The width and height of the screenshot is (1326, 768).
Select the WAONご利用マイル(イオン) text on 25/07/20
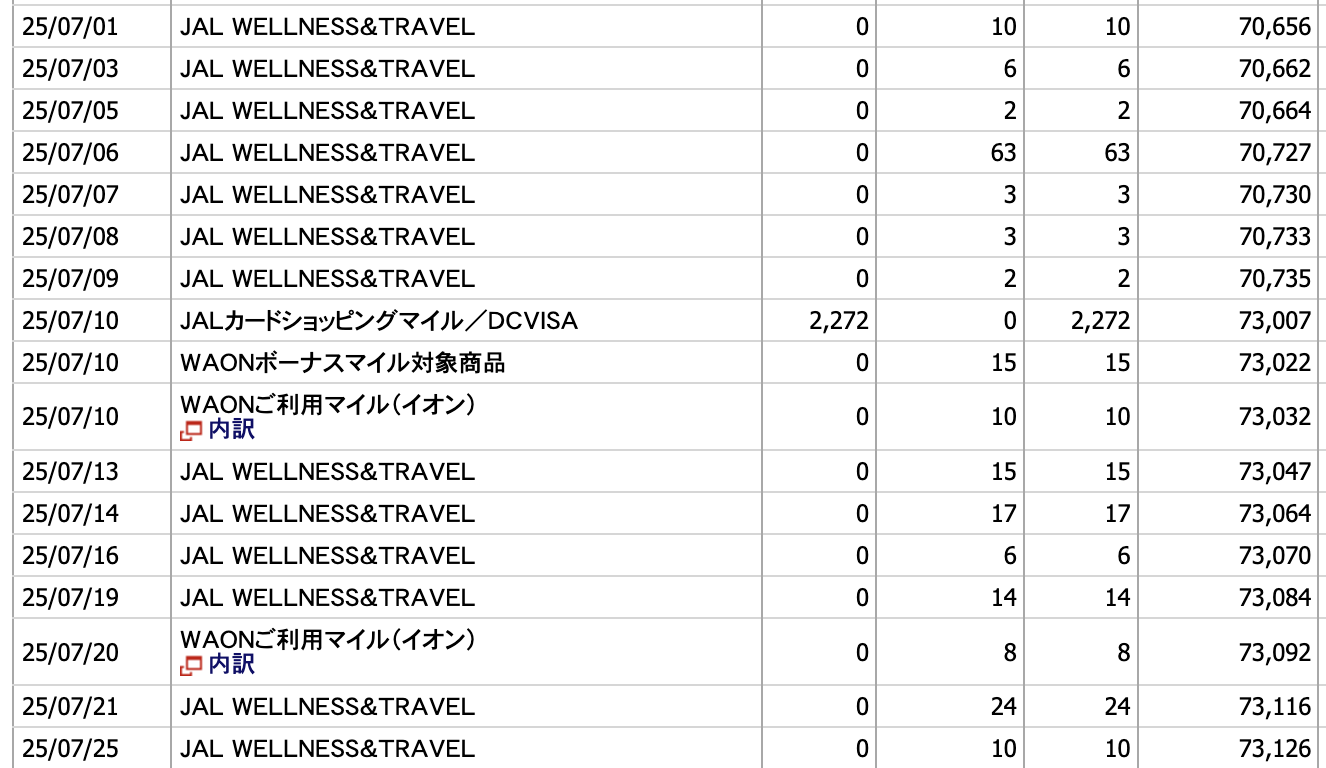pos(327,639)
